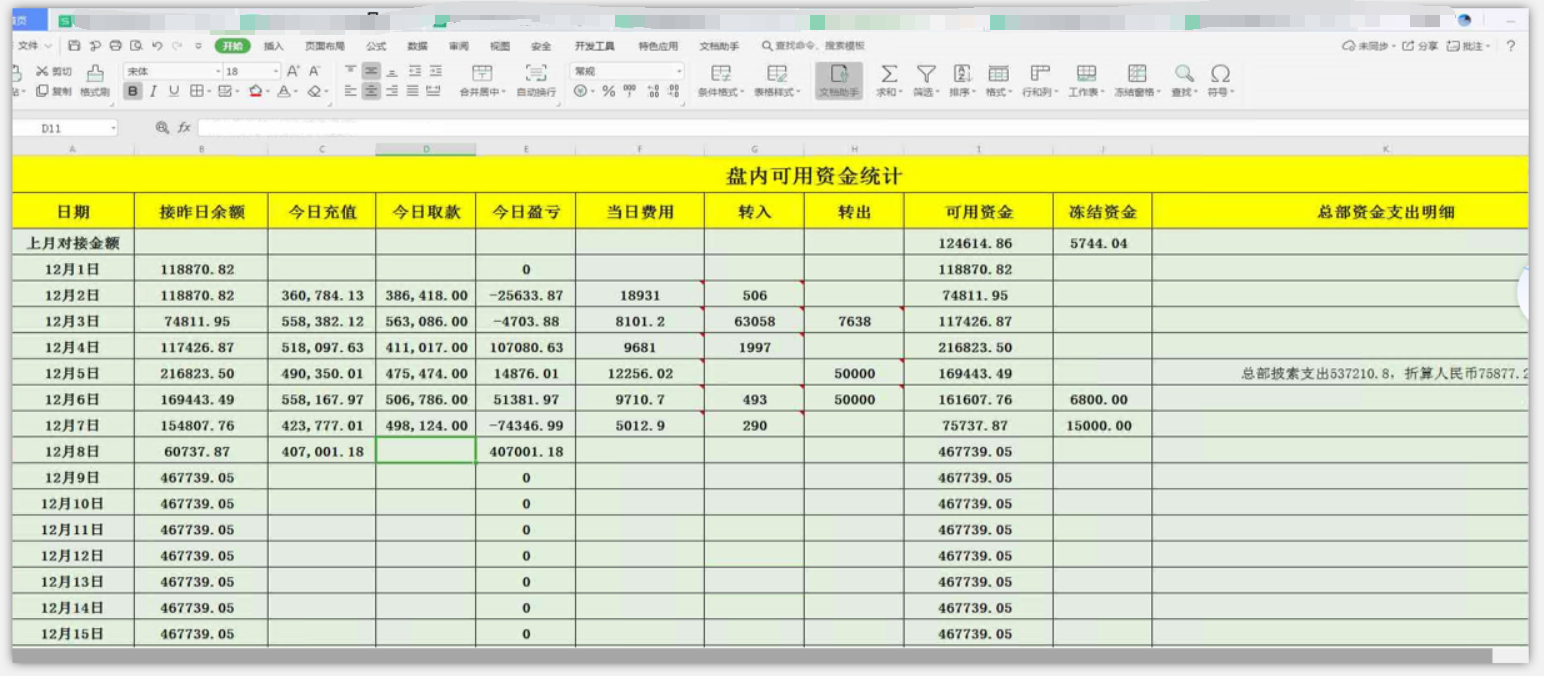Switch to Formulas (公式) tab
This screenshot has height=676, width=1544.
[x=376, y=46]
